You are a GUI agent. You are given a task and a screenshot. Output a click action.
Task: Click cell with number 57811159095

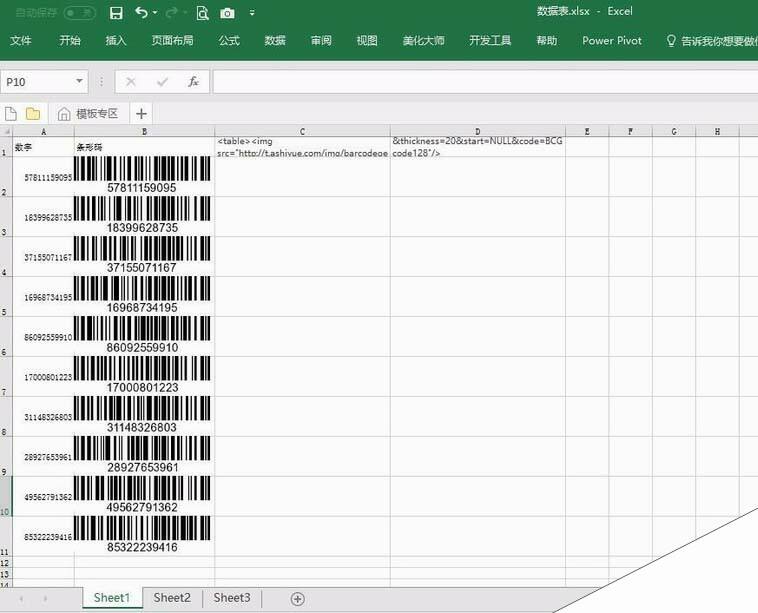[44, 177]
